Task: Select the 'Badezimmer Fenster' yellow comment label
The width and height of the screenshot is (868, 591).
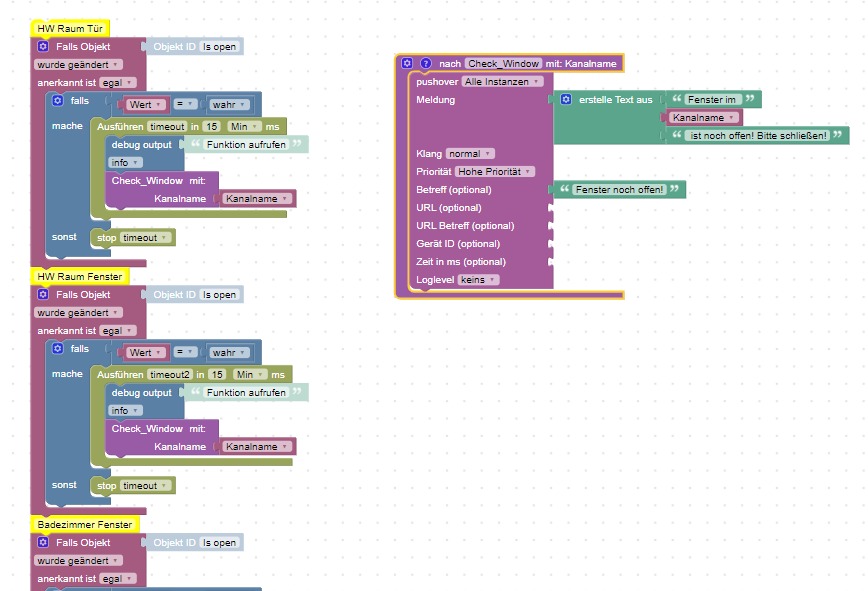Action: (85, 524)
